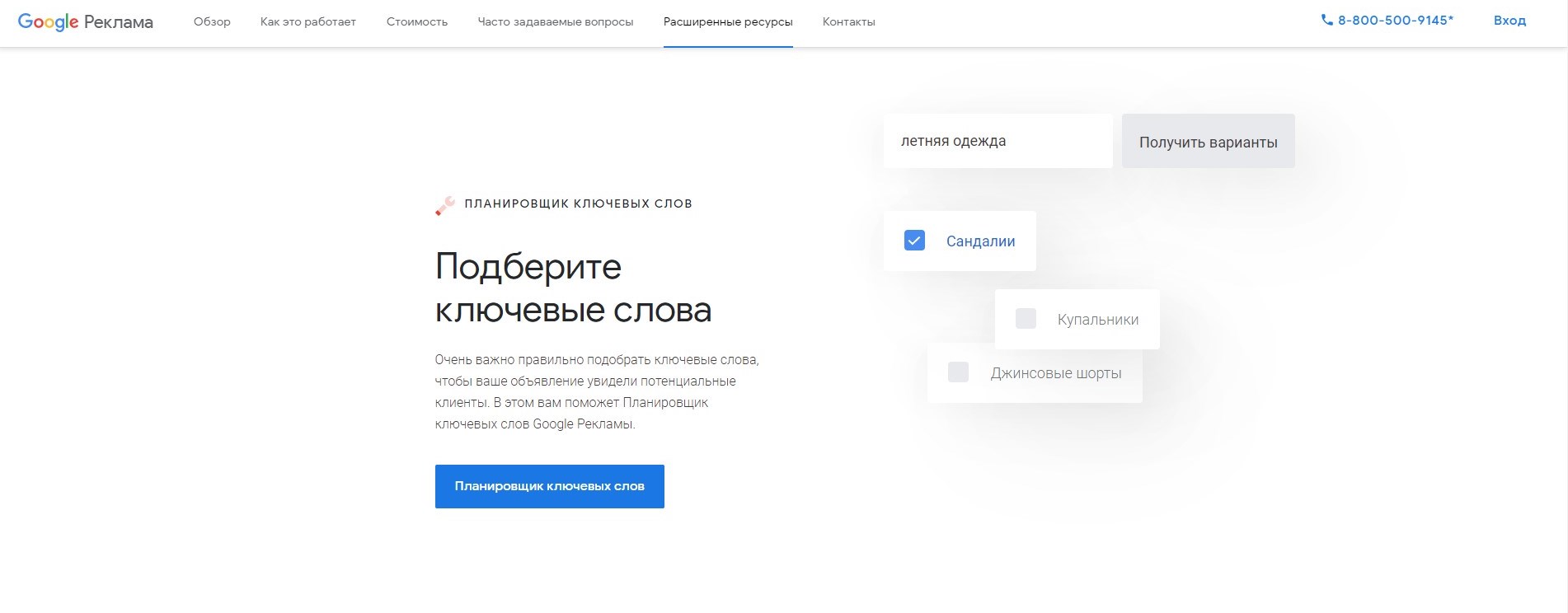Click the летняя одежда search field
The height and width of the screenshot is (613, 1568).
coord(998,141)
